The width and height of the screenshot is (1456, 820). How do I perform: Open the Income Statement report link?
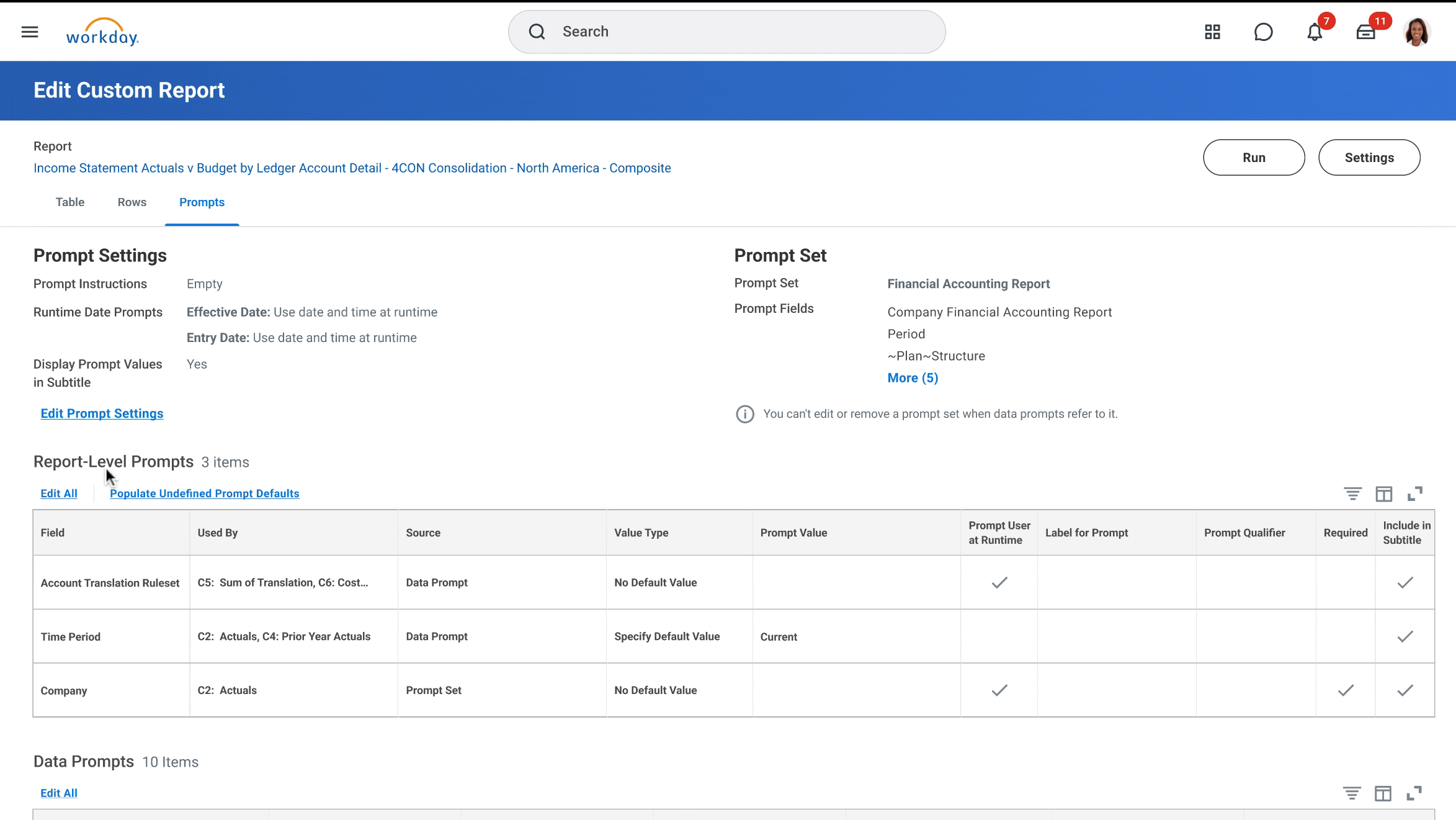pos(352,168)
